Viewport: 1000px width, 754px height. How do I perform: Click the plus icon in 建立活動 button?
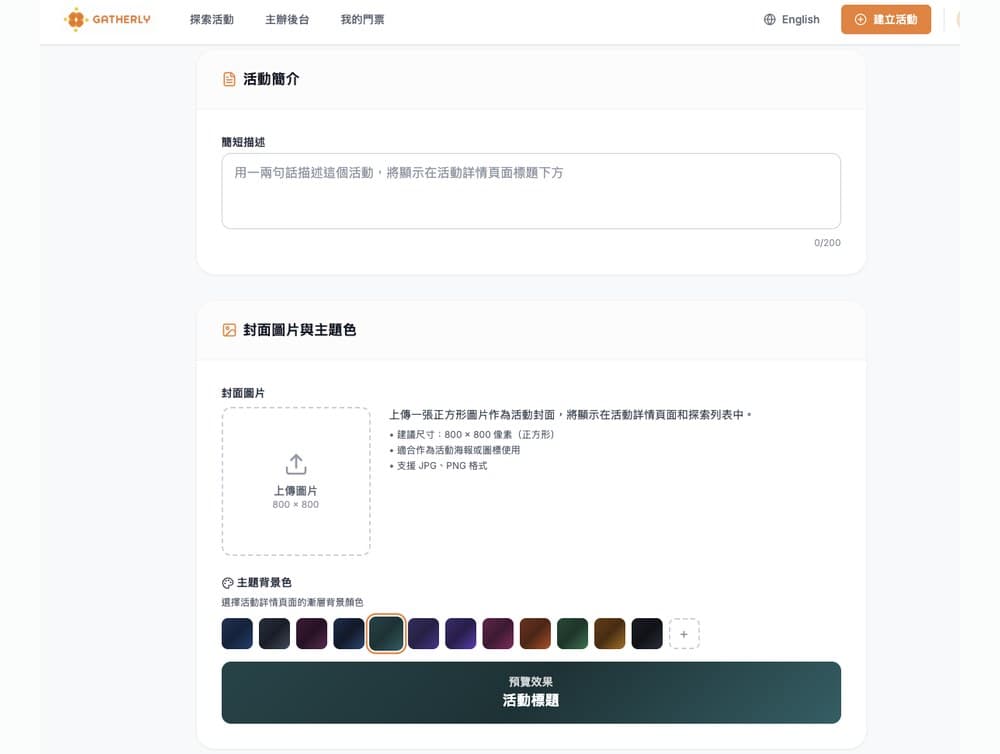click(x=860, y=19)
